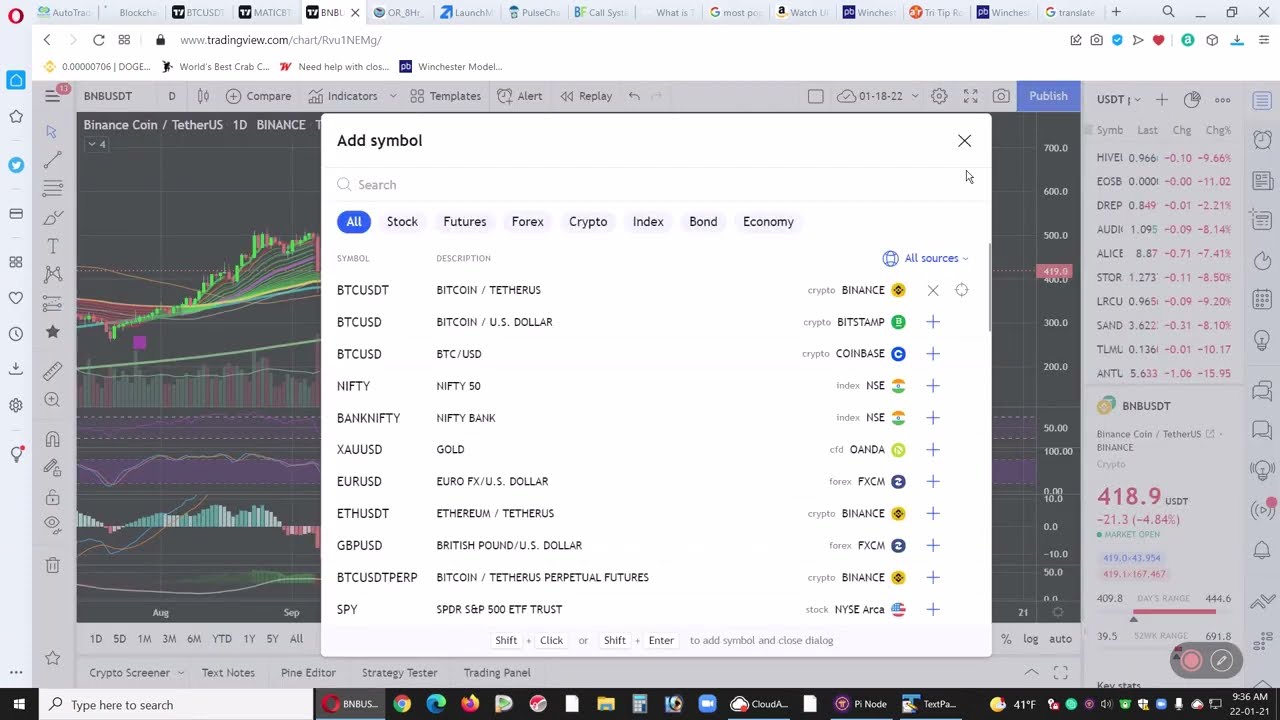Viewport: 1280px width, 720px height.
Task: Open the 01-18-22 layout dropdown
Action: click(x=878, y=96)
